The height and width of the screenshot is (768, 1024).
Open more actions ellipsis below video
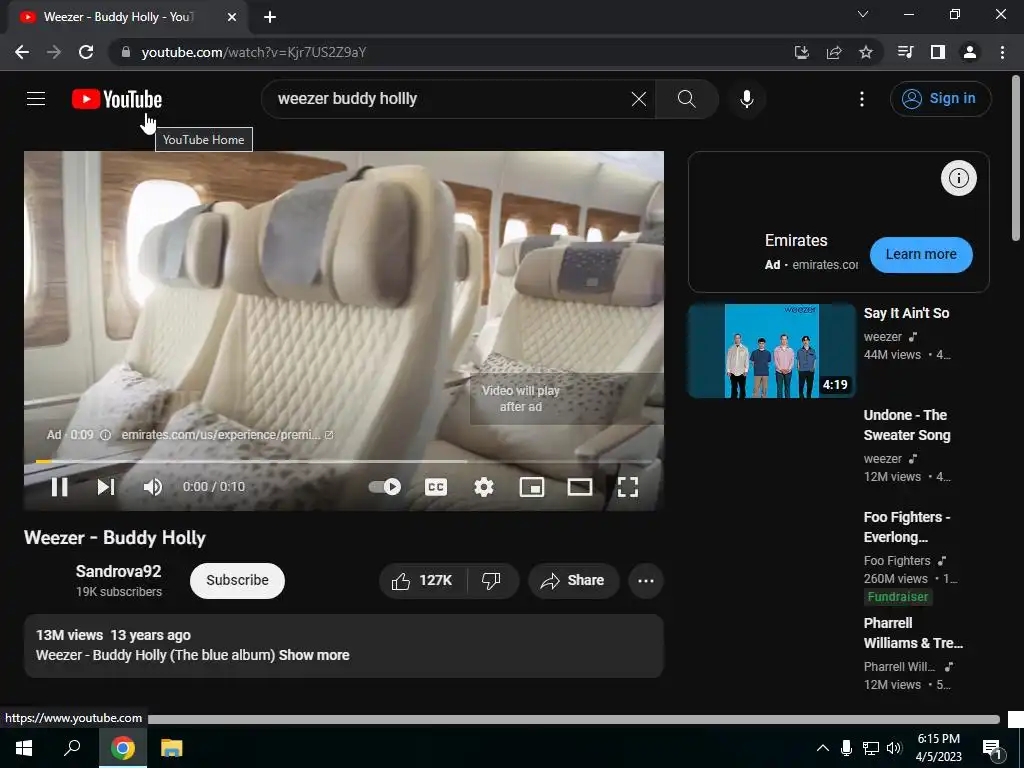(645, 581)
